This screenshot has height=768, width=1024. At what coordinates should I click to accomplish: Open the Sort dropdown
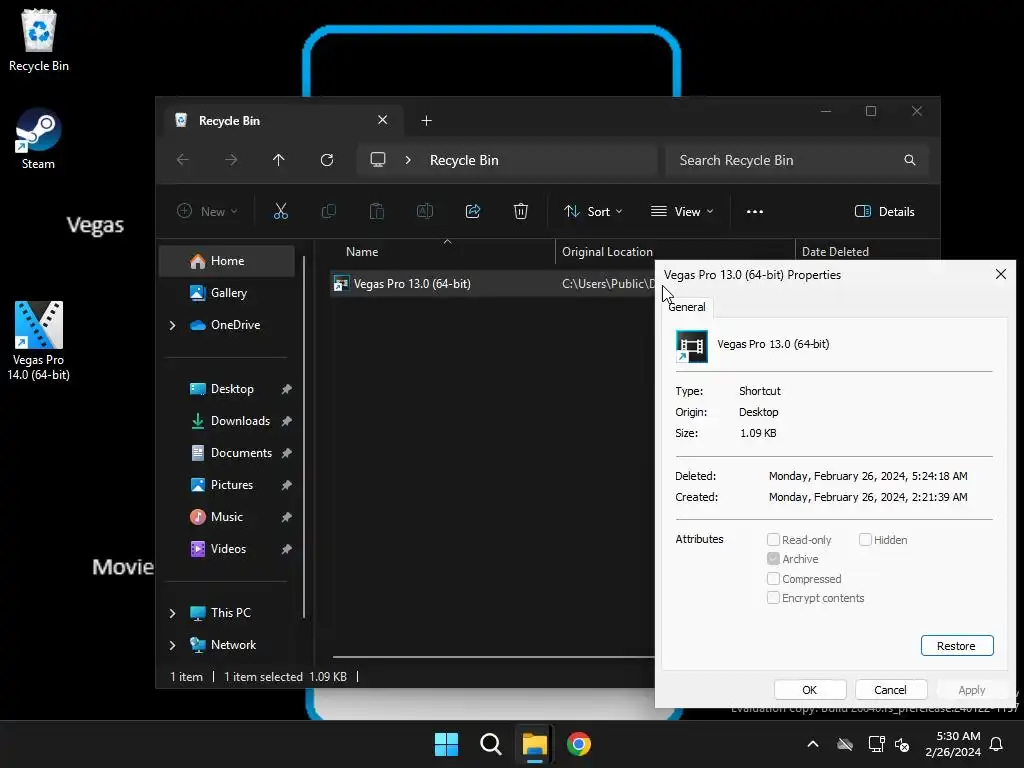click(594, 212)
